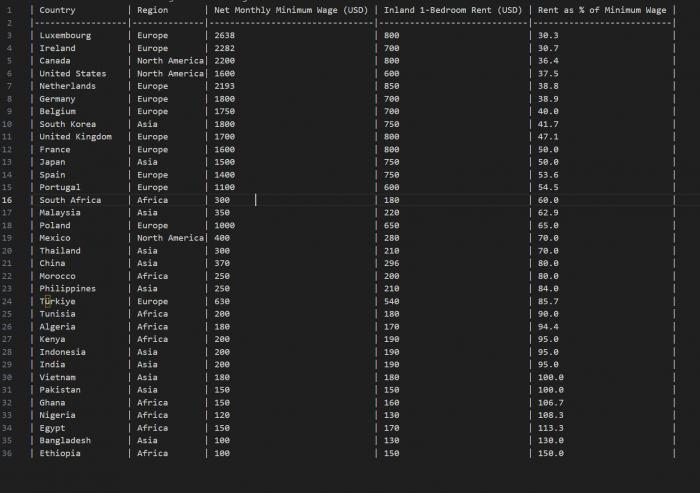The image size is (700, 493).
Task: Place cursor on the word Türkiye
Action: point(57,301)
